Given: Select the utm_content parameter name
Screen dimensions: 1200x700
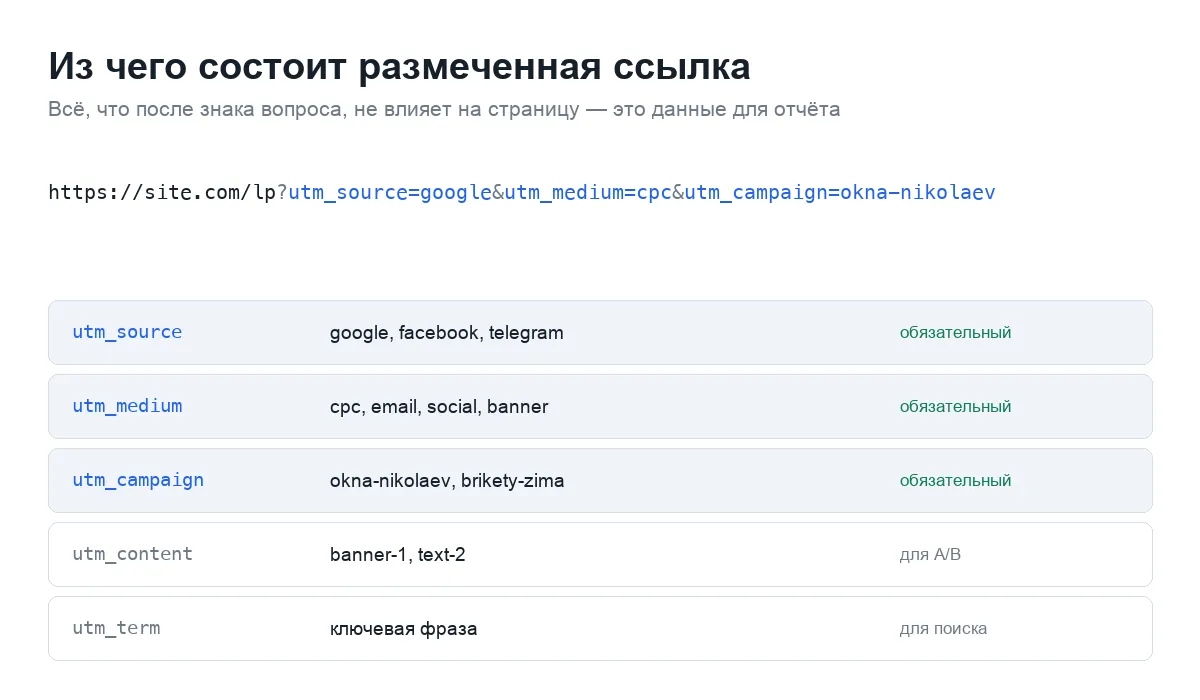Looking at the screenshot, I should [132, 554].
